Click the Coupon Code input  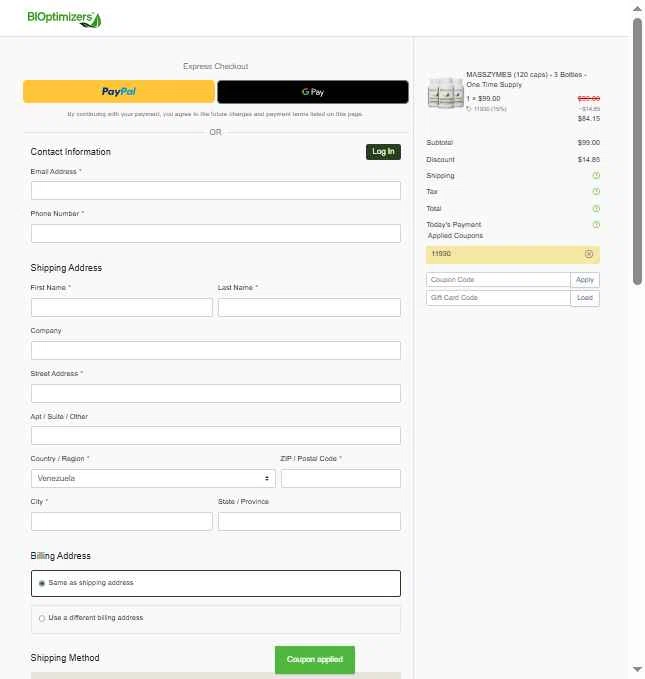[498, 280]
